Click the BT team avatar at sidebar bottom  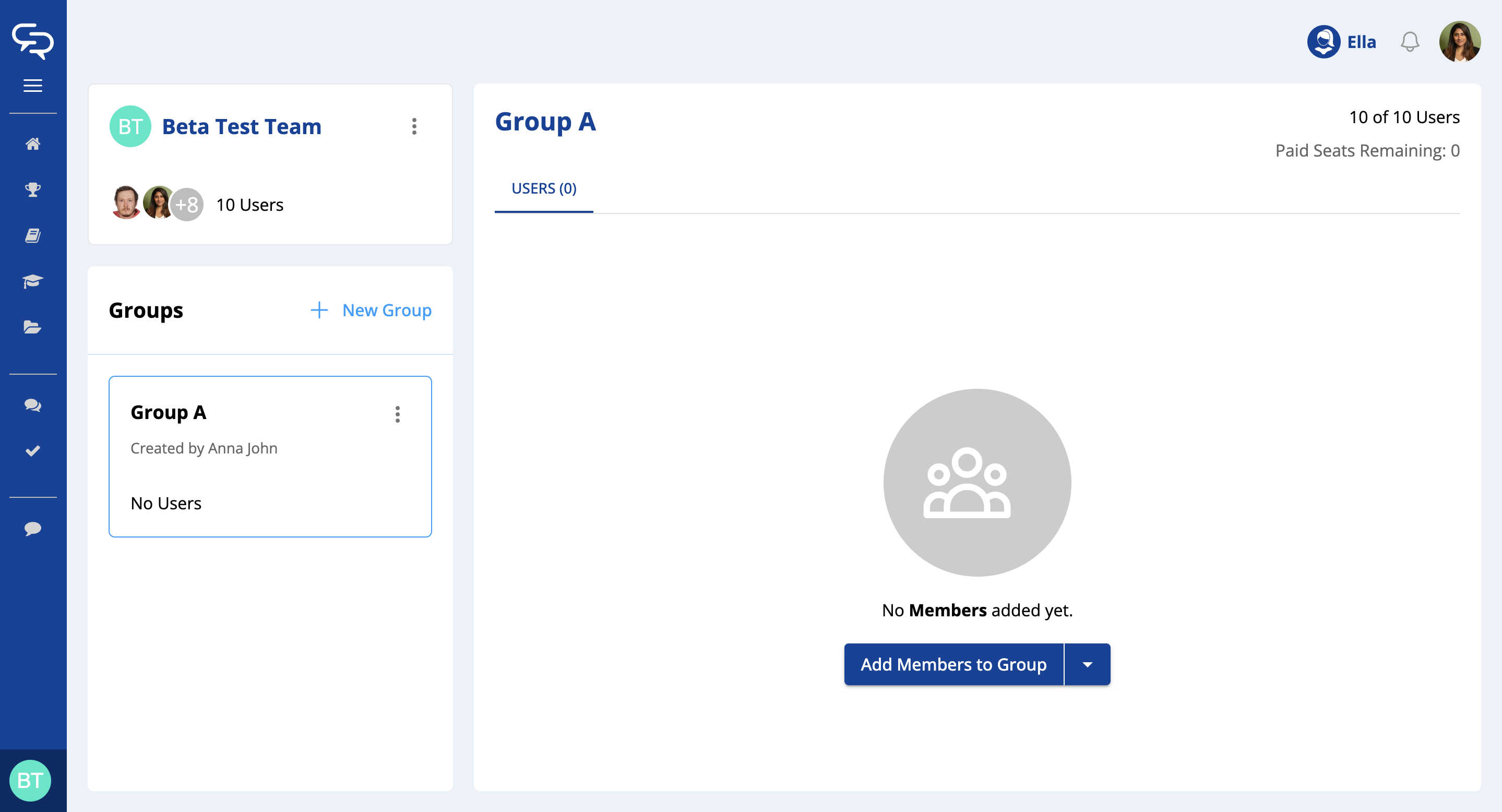[30, 780]
